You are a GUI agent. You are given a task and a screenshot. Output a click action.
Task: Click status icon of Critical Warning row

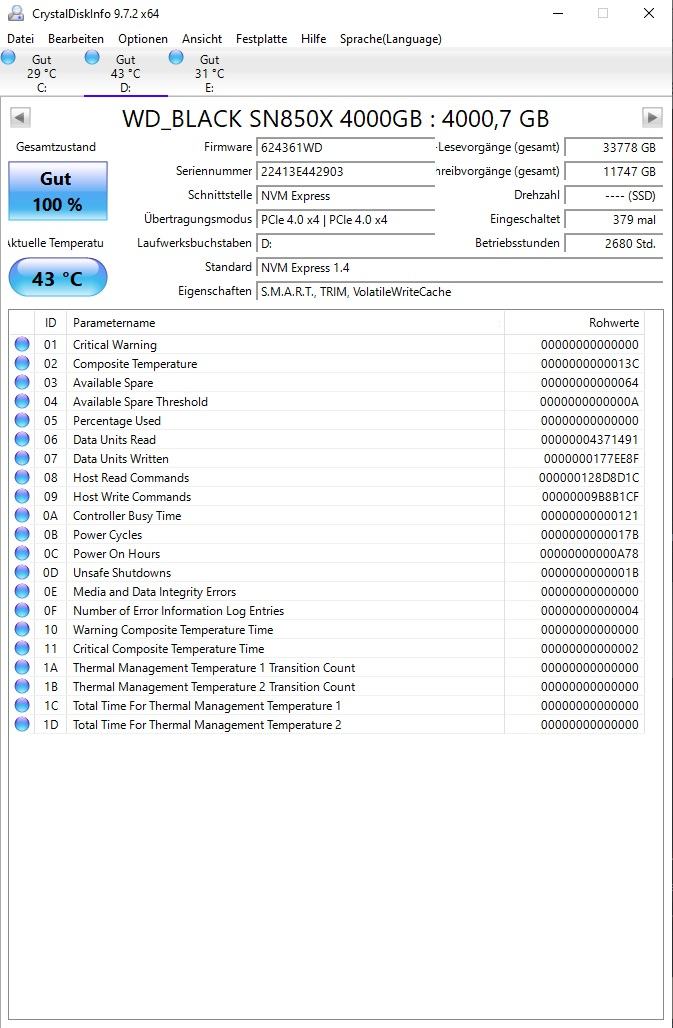click(22, 344)
